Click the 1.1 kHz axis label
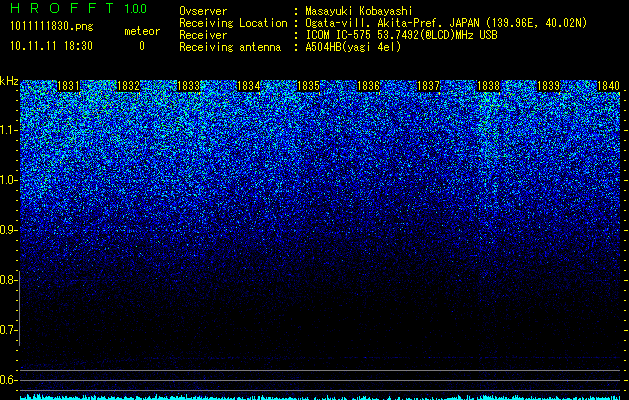This screenshot has height=400, width=629. pos(8,130)
